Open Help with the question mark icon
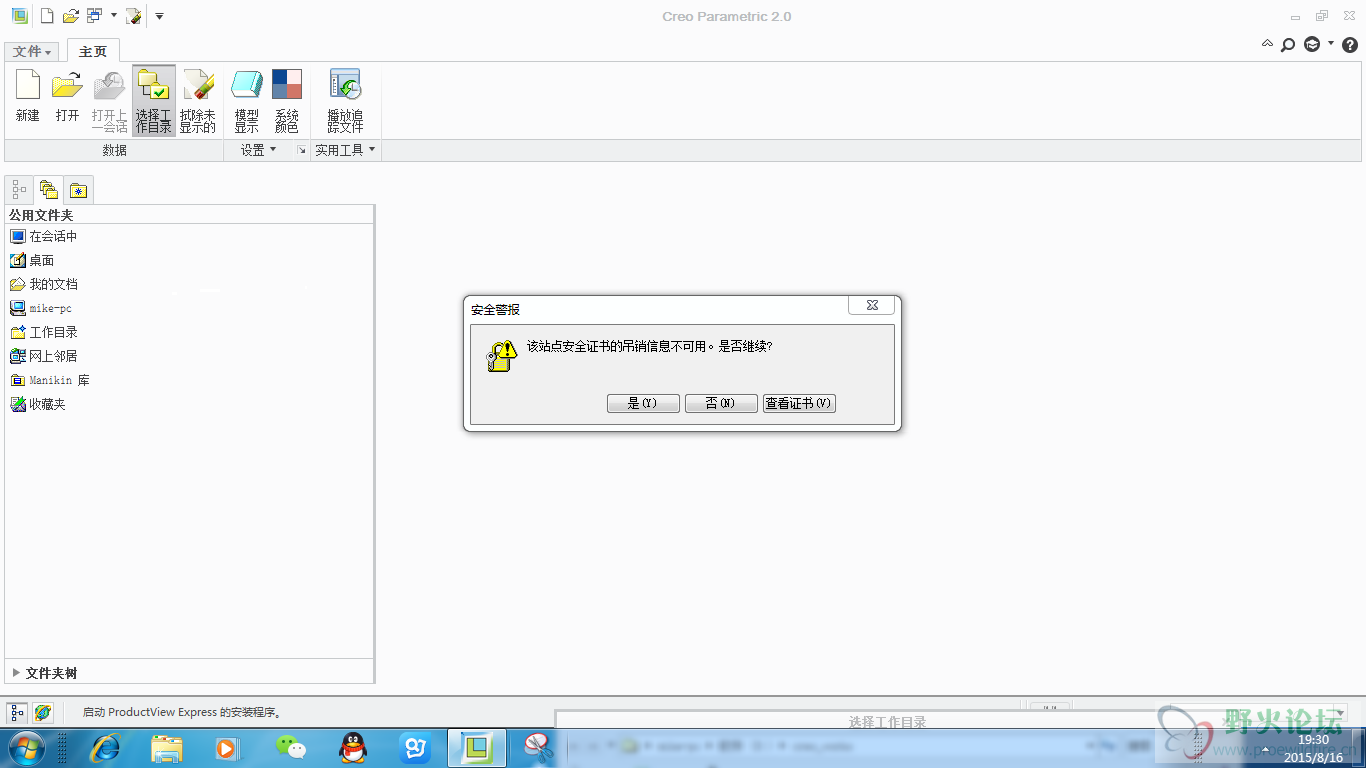 tap(1350, 44)
